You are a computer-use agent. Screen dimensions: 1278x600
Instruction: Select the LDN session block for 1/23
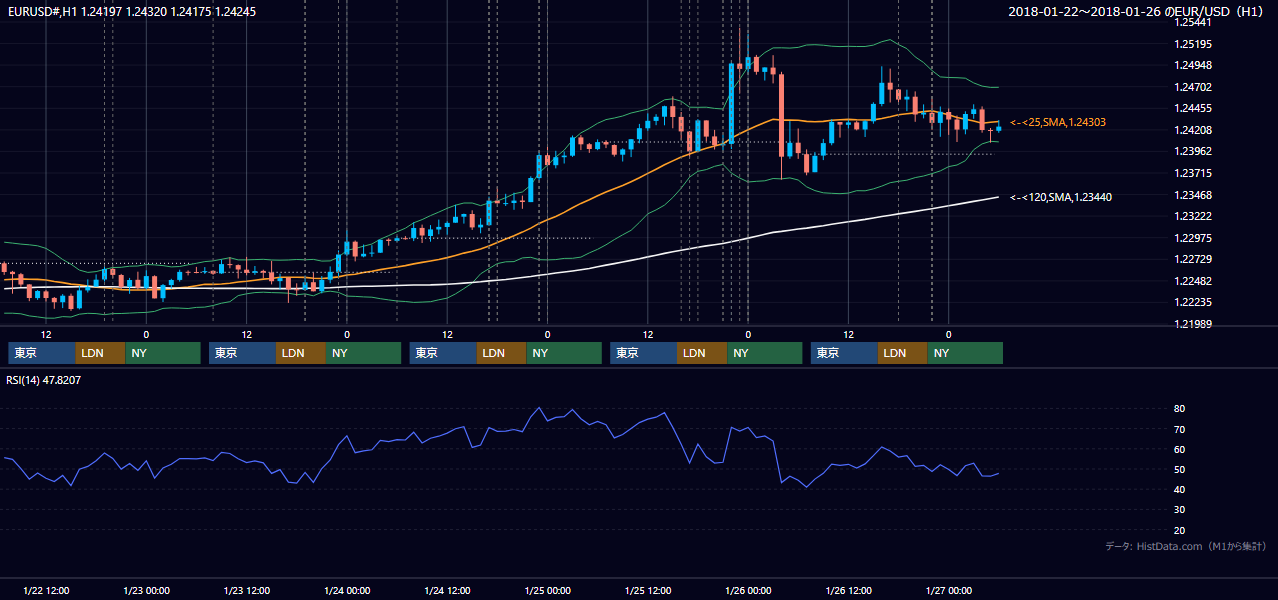coord(302,353)
